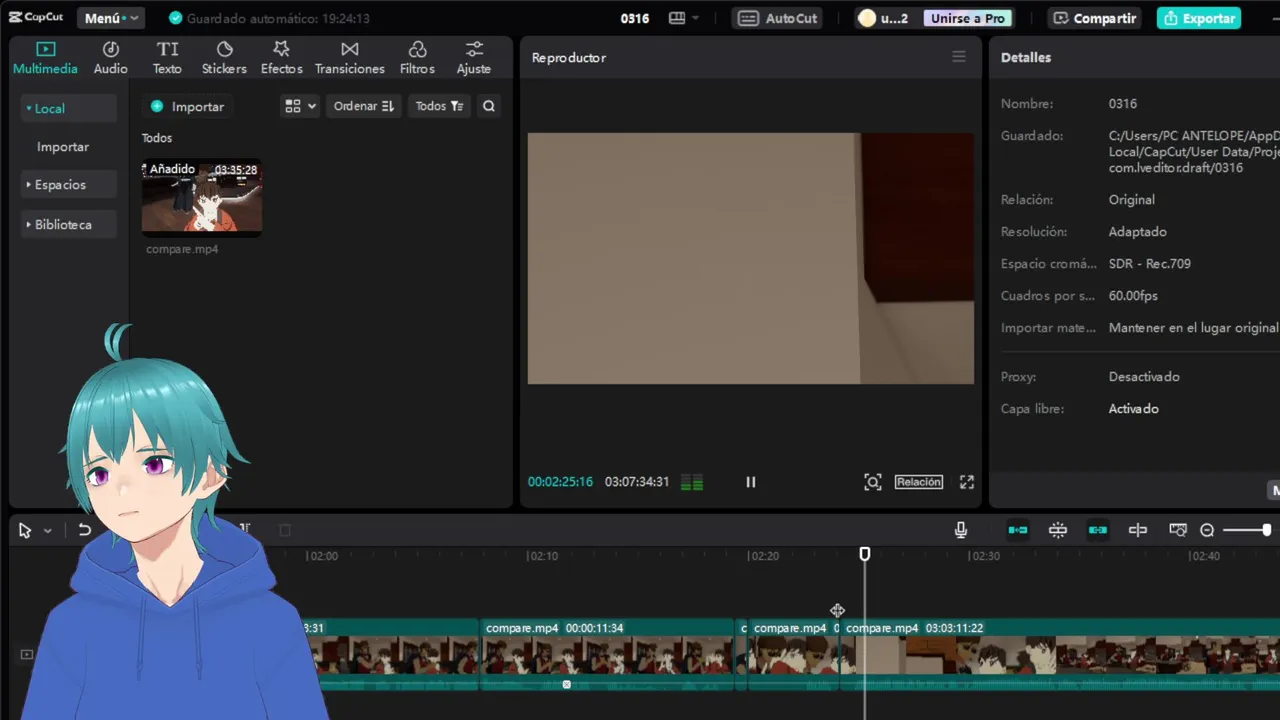The height and width of the screenshot is (720, 1280).
Task: Open the Menú dropdown
Action: 110,18
